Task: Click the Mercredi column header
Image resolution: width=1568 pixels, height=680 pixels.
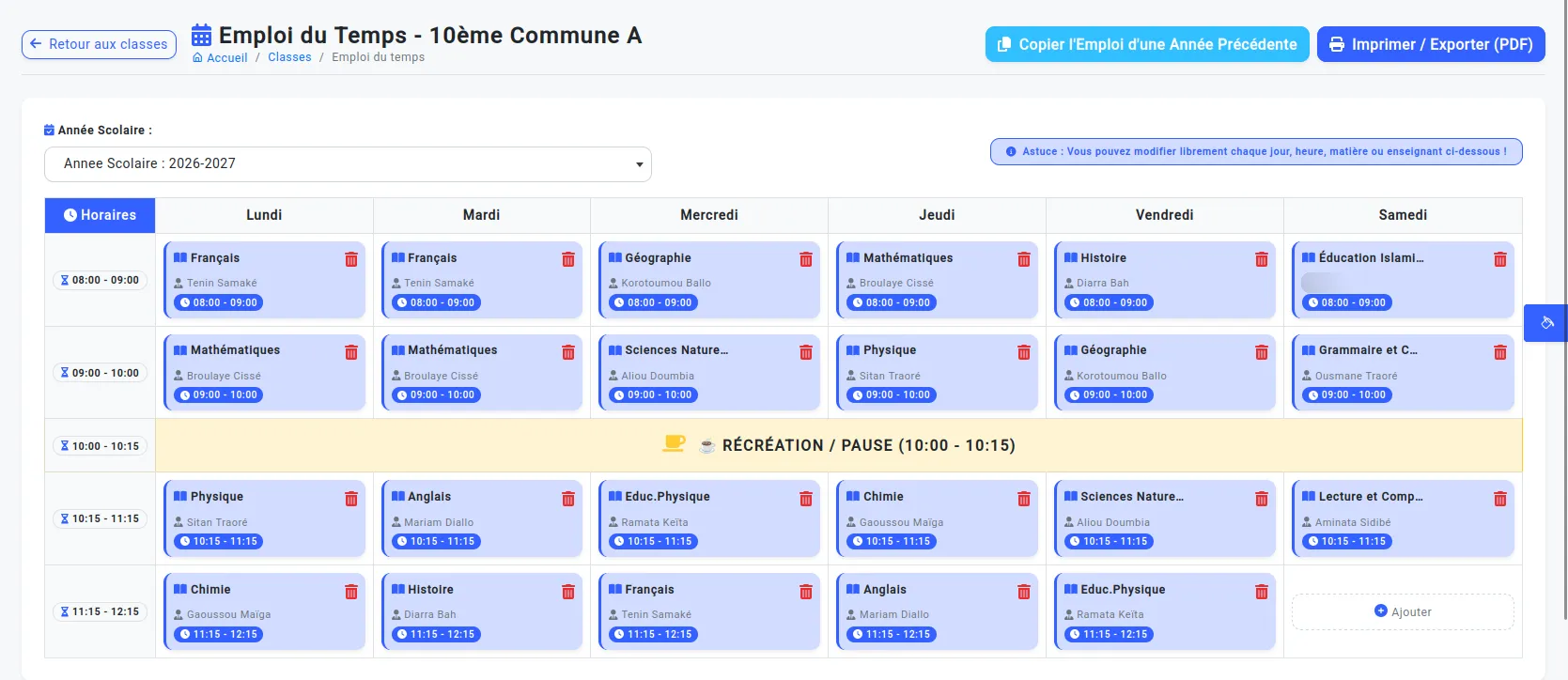Action: [709, 215]
